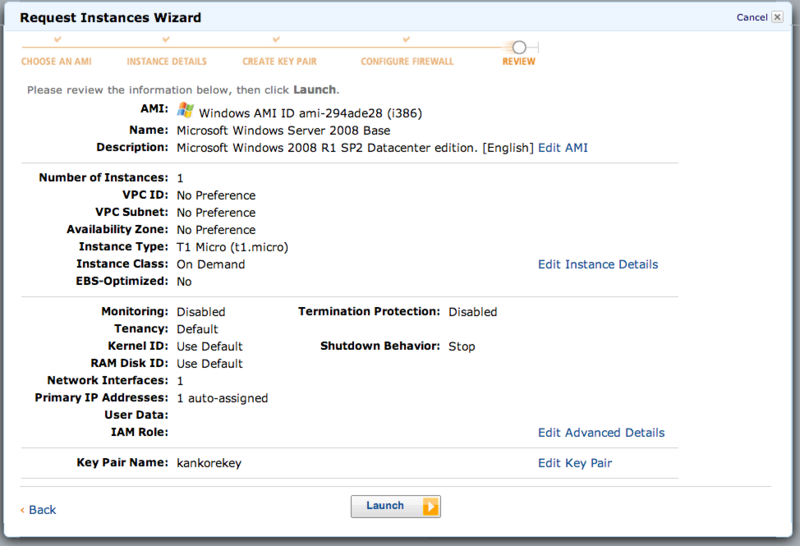The image size is (800, 546).
Task: Click the 'On Demand' instance class value
Action: [211, 264]
